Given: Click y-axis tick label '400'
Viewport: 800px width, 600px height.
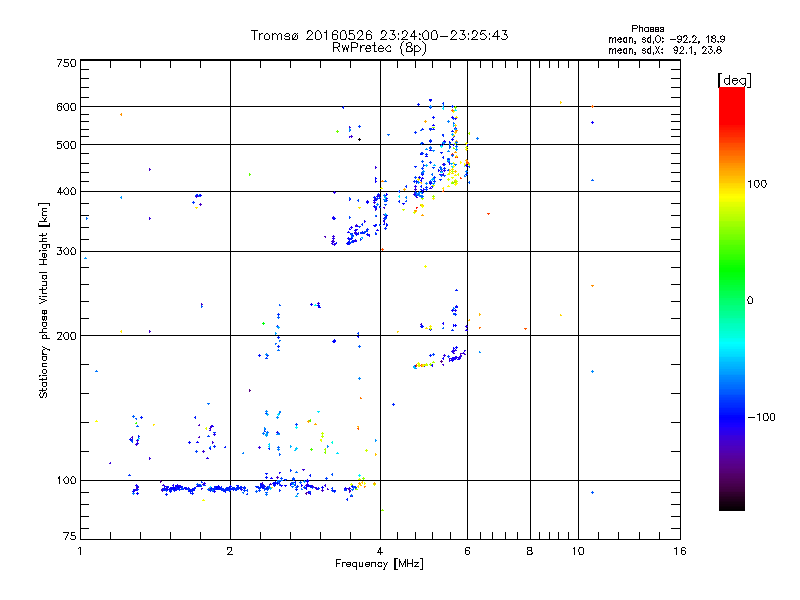Looking at the screenshot, I should [66, 192].
